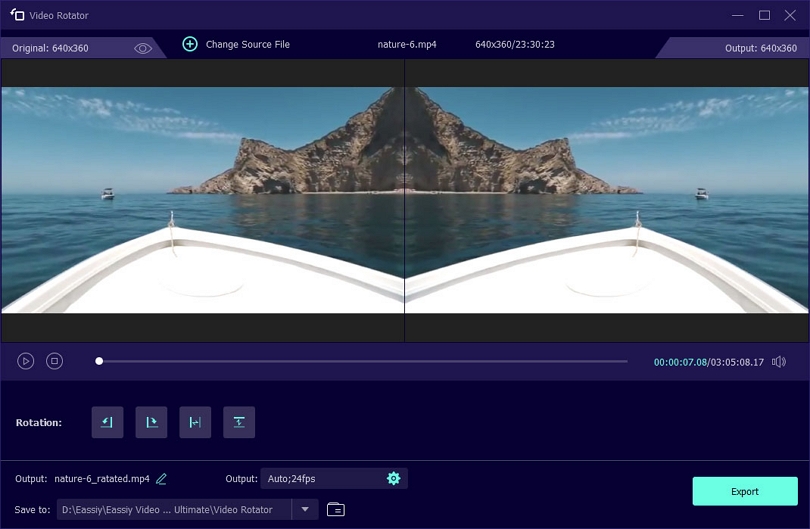Click the Auto;24fps output field
The height and width of the screenshot is (529, 810).
coord(334,478)
